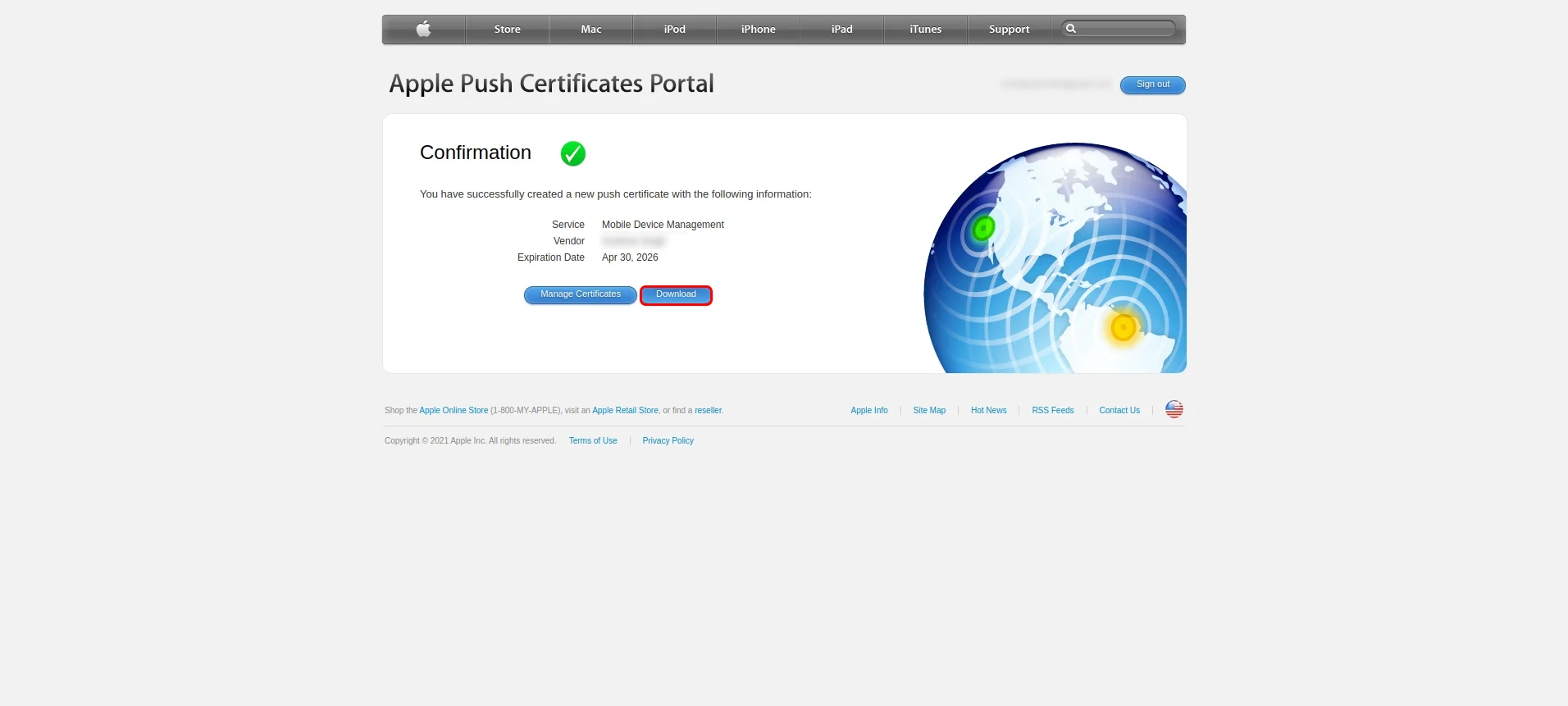Open iTunes from the navigation bar
The image size is (1568, 706).
pyautogui.click(x=925, y=30)
